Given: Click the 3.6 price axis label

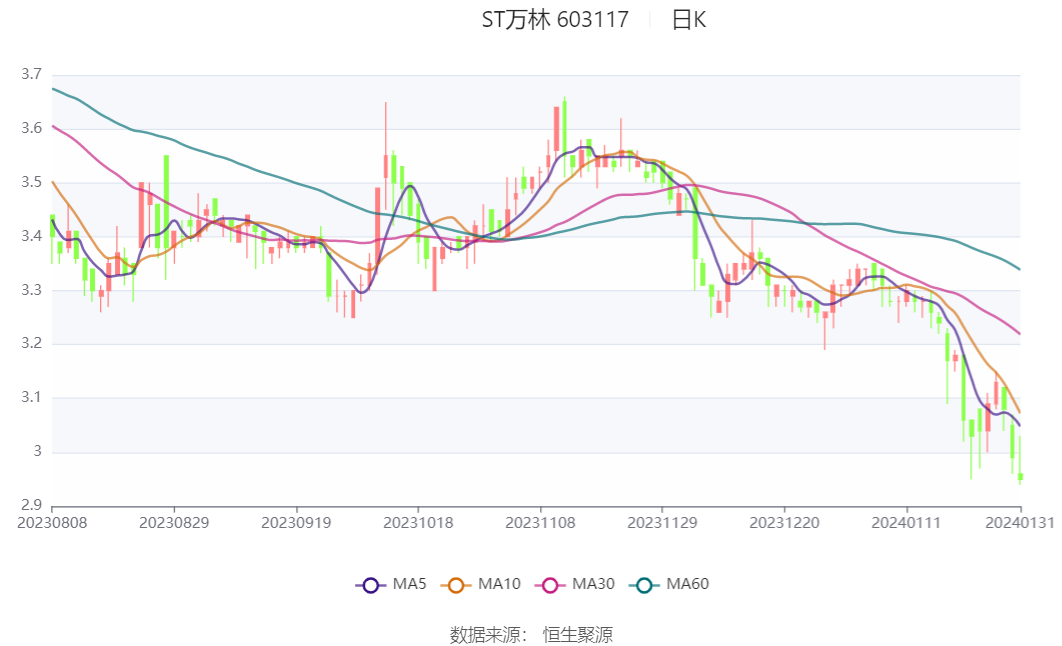Looking at the screenshot, I should click(31, 129).
